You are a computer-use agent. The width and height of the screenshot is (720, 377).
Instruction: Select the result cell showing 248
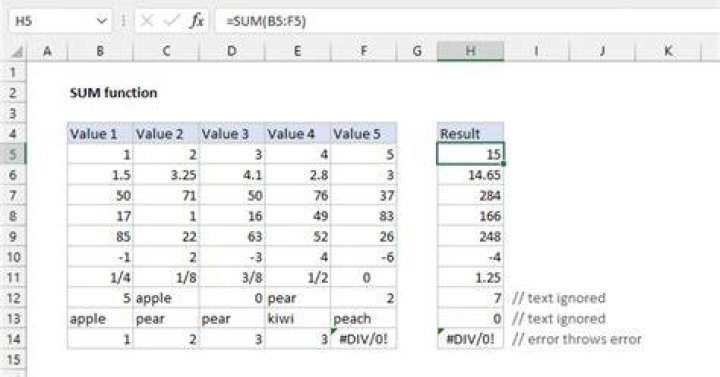[x=471, y=236]
